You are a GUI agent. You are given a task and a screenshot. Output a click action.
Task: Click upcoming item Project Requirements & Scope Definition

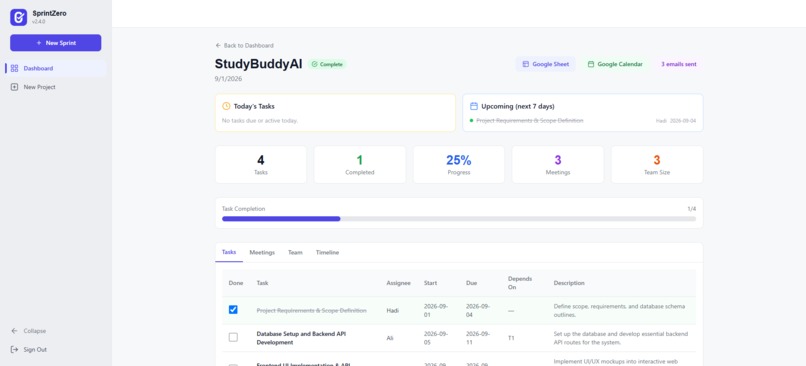click(x=529, y=120)
